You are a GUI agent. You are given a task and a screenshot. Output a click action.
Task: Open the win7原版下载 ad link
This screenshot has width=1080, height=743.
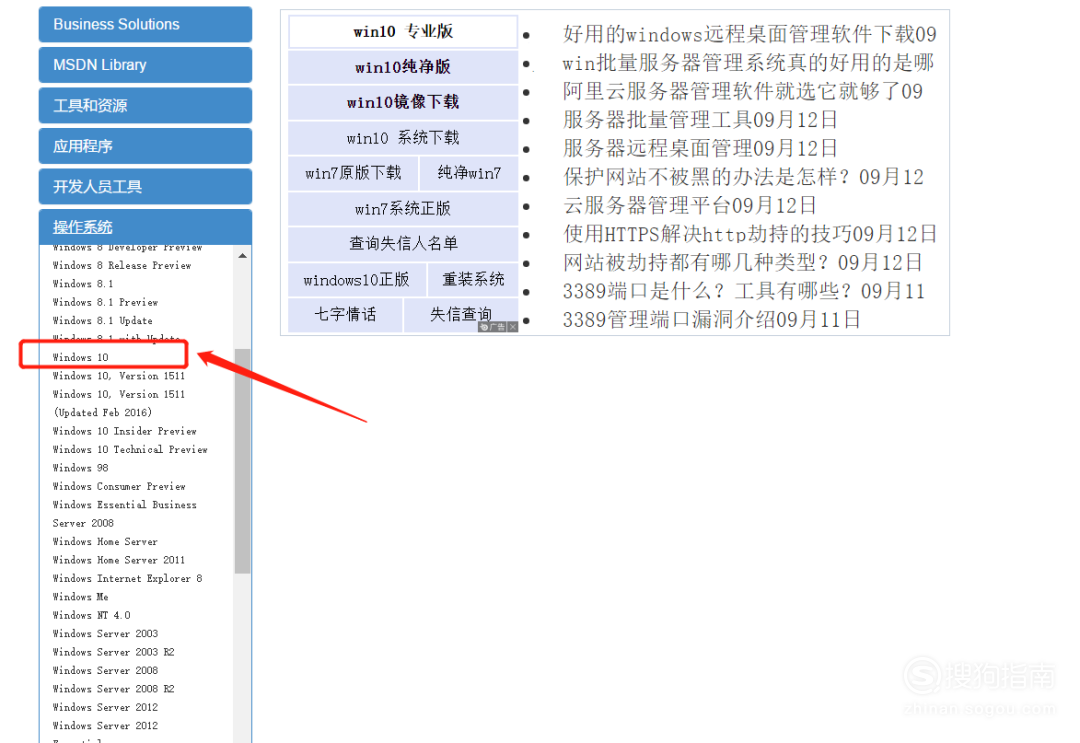click(x=353, y=173)
